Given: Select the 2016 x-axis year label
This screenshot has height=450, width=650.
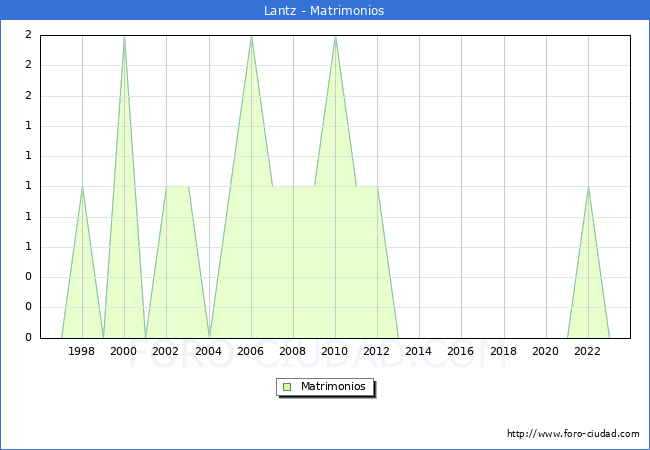Looking at the screenshot, I should (461, 351).
